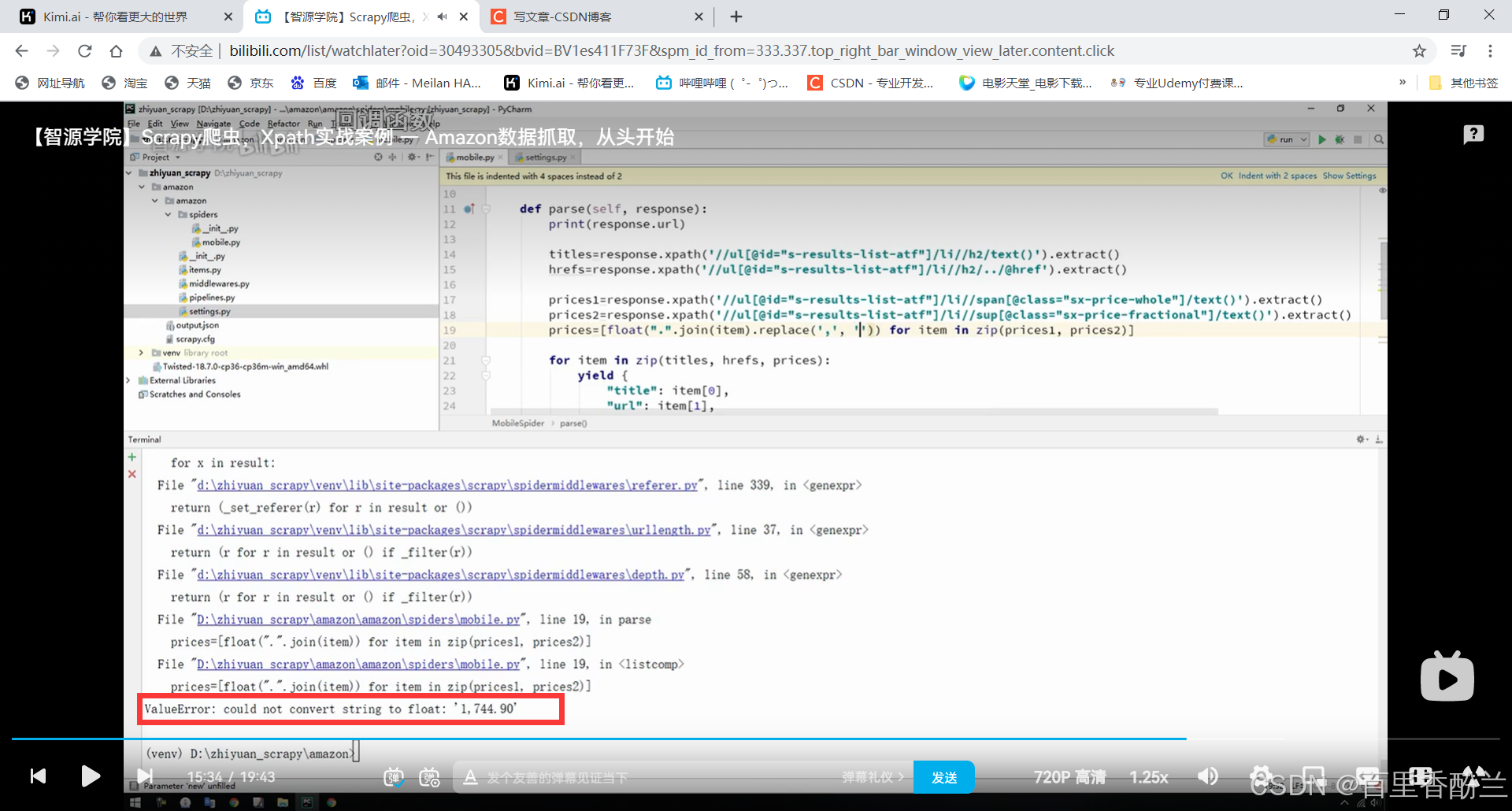The height and width of the screenshot is (811, 1512).
Task: Expand the bookmarks overflow chevron
Action: pos(1403,82)
